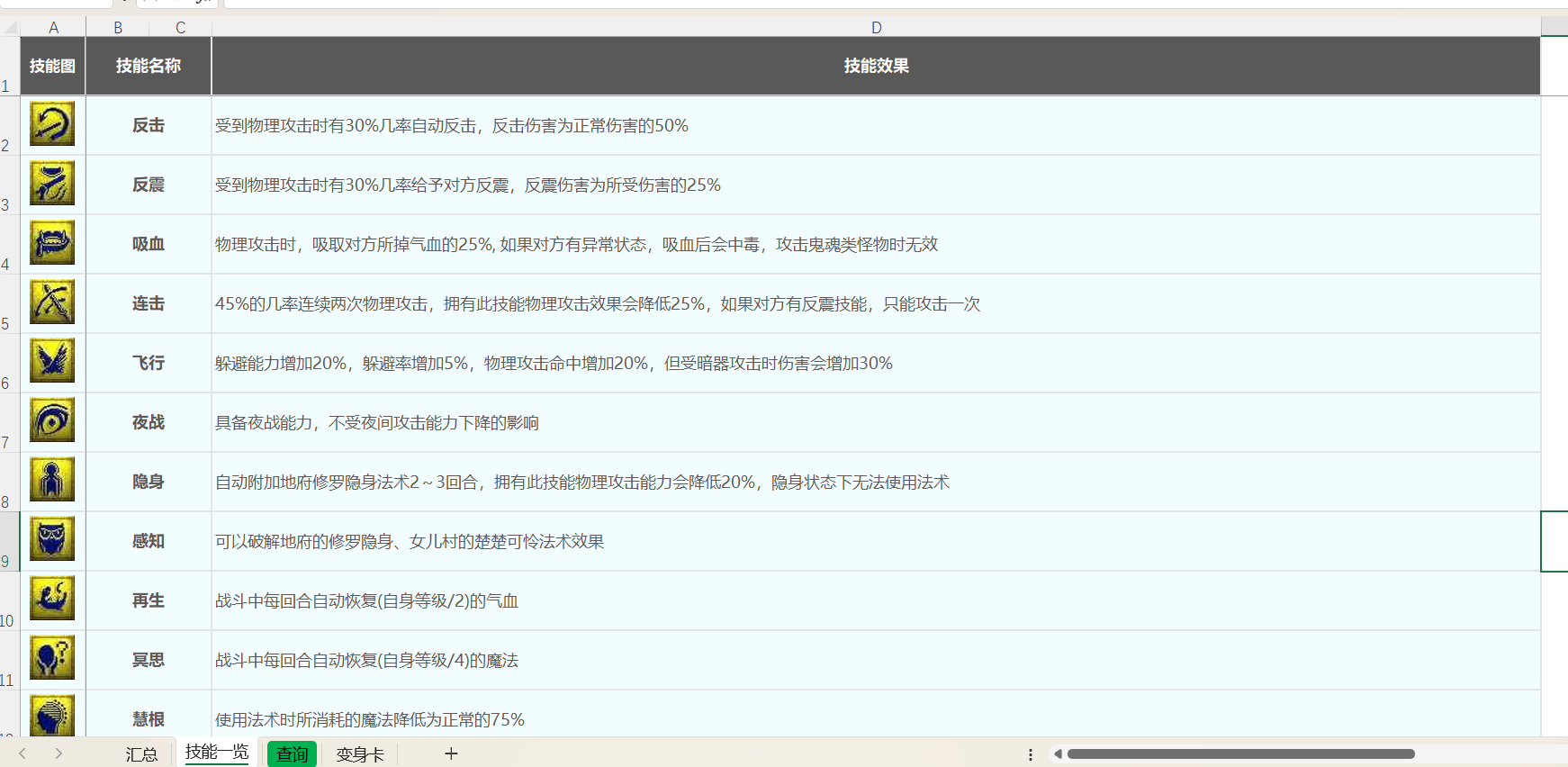The image size is (1568, 767).
Task: Click the 技能效果 header cell
Action: (876, 66)
